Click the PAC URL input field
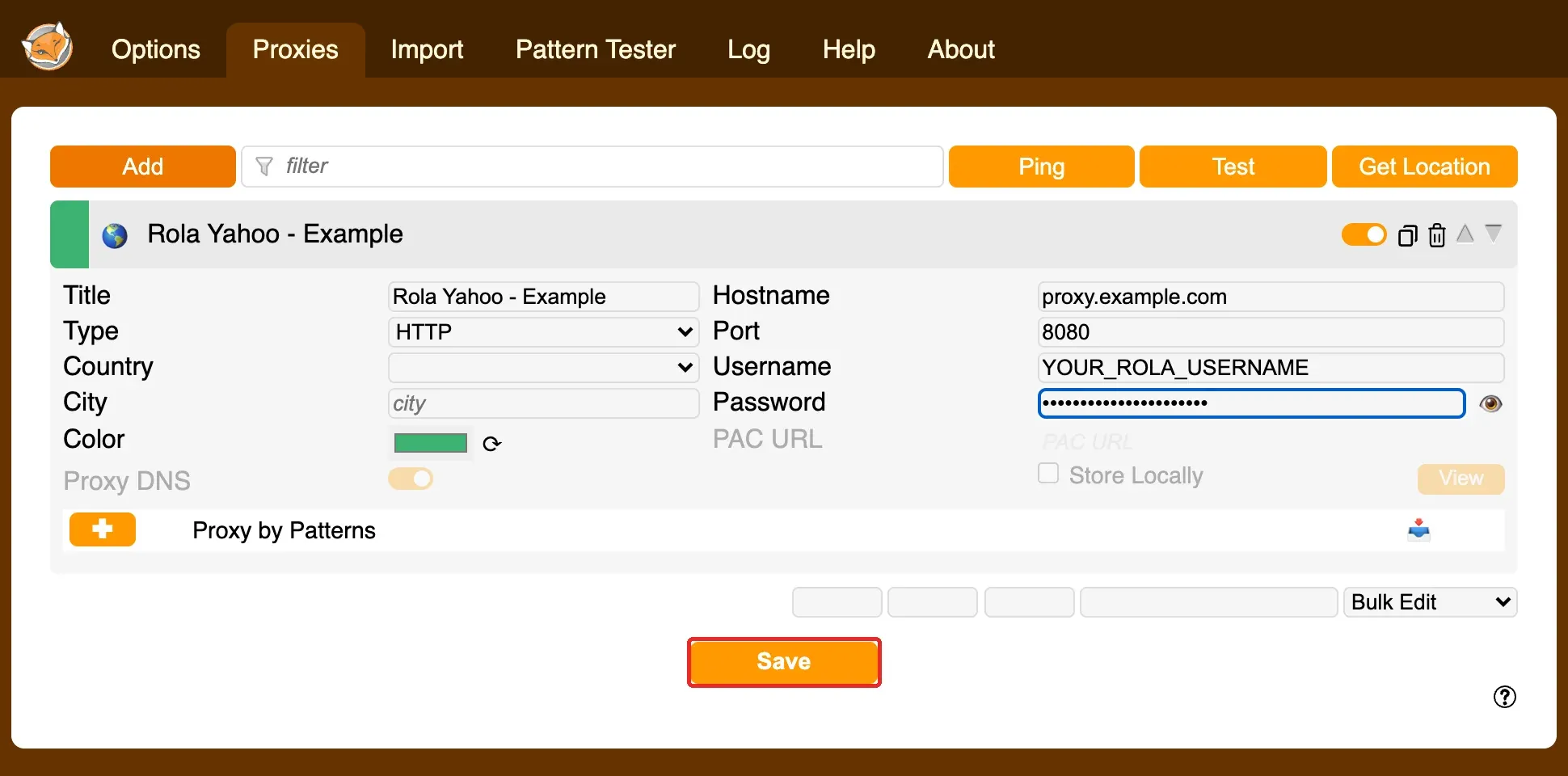 [1271, 441]
